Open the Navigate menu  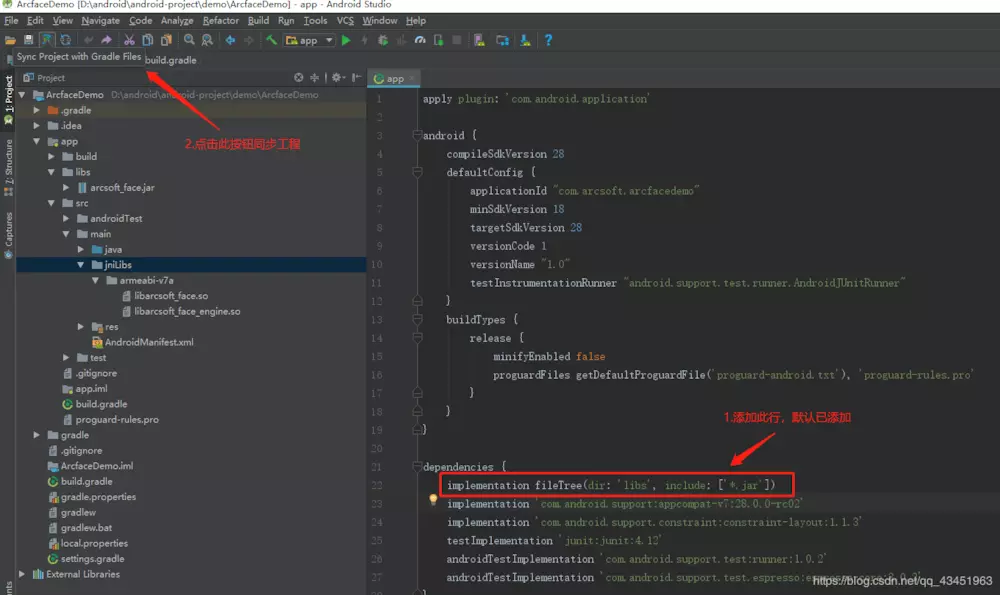[100, 20]
